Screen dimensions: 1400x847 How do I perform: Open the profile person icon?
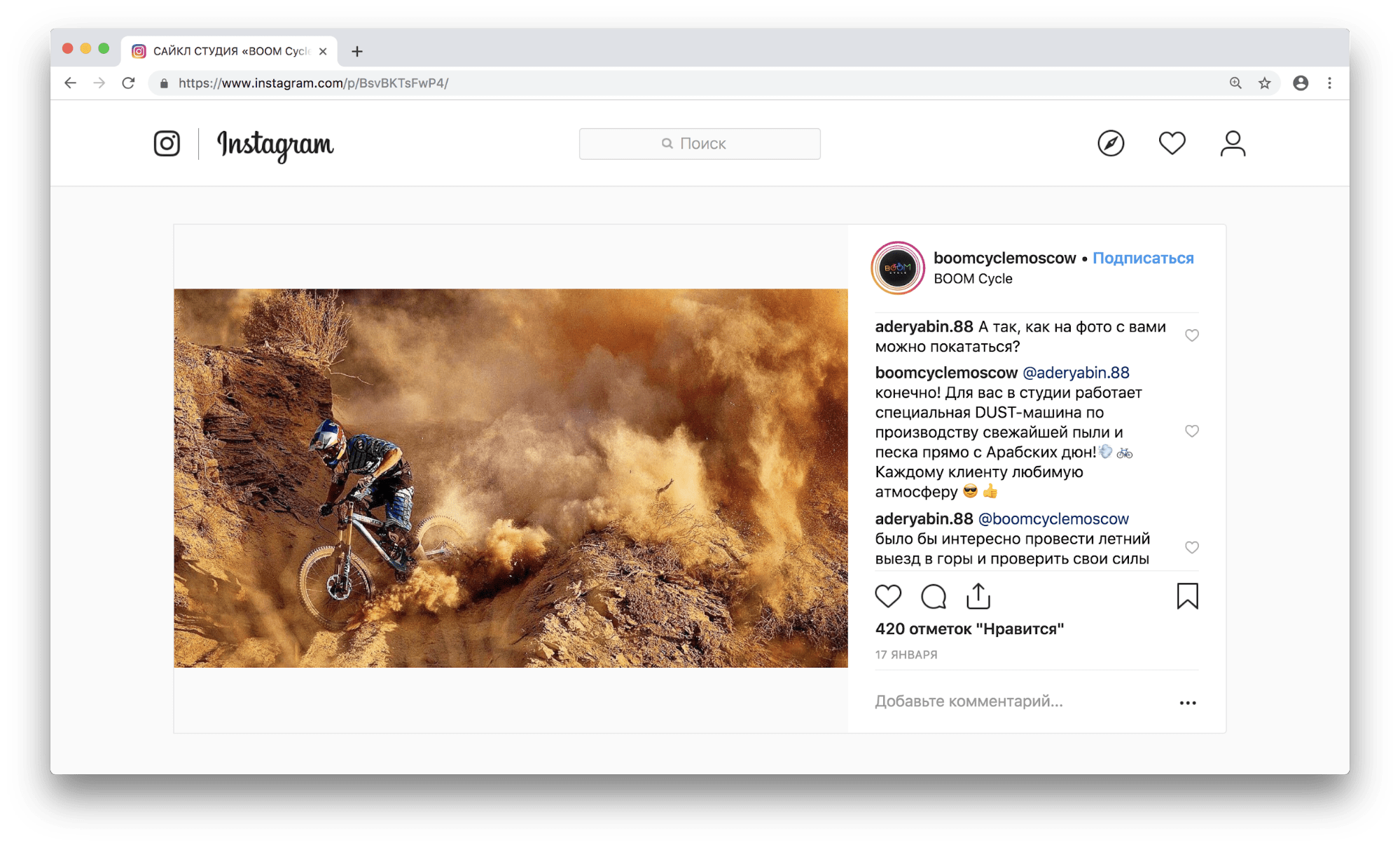[x=1233, y=144]
